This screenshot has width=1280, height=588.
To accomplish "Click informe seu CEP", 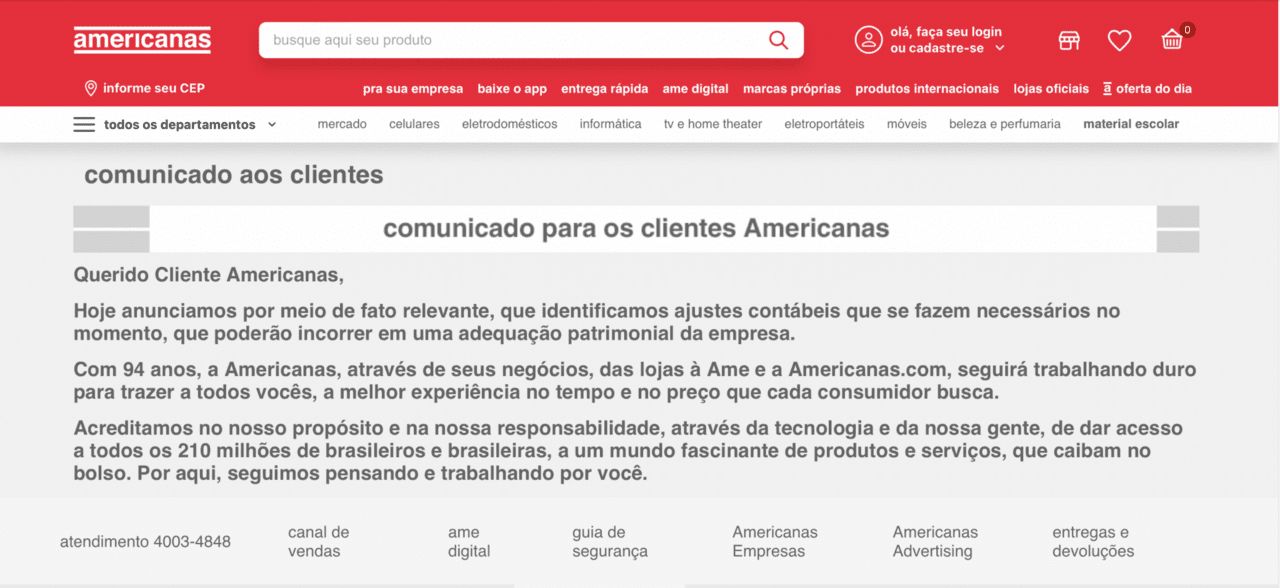I will click(x=154, y=88).
